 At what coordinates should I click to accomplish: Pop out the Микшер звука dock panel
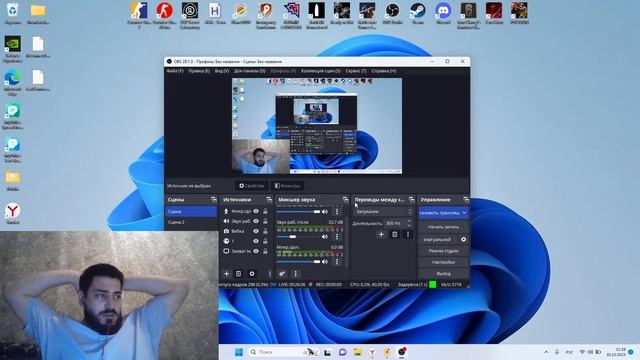coord(346,200)
